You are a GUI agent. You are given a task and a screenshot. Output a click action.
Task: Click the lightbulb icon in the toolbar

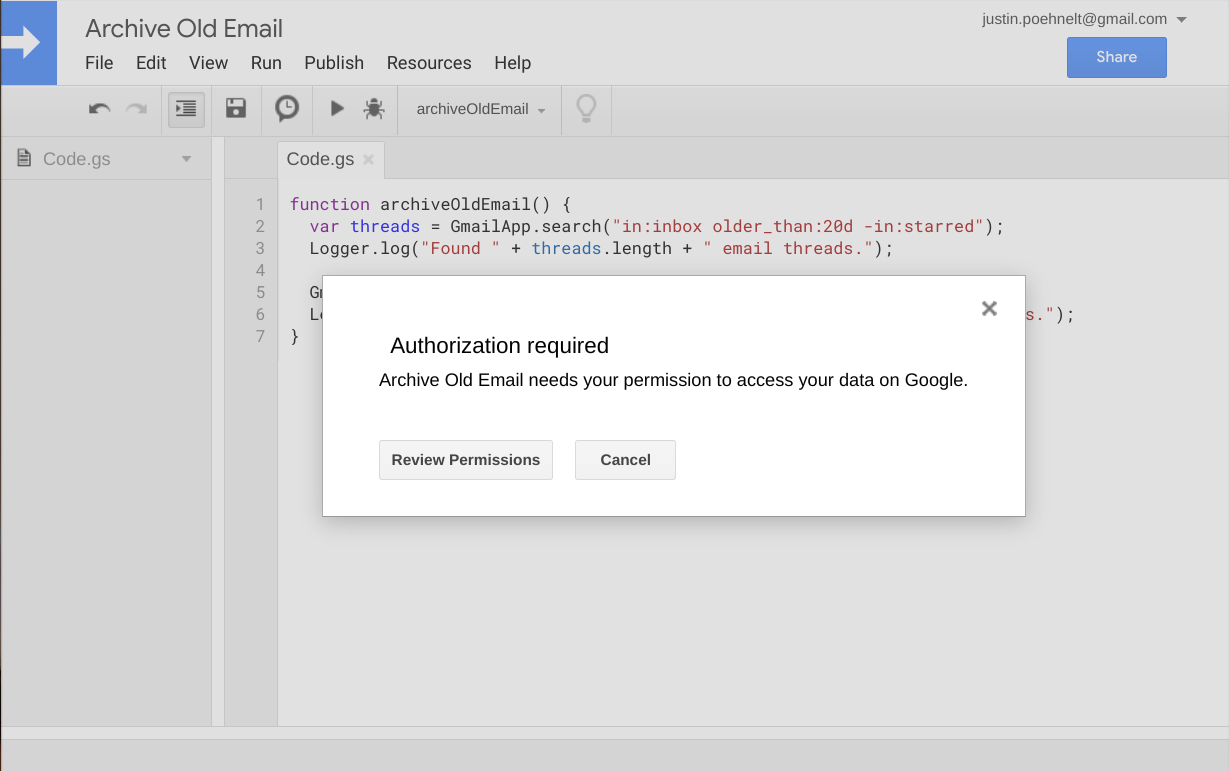click(x=586, y=109)
